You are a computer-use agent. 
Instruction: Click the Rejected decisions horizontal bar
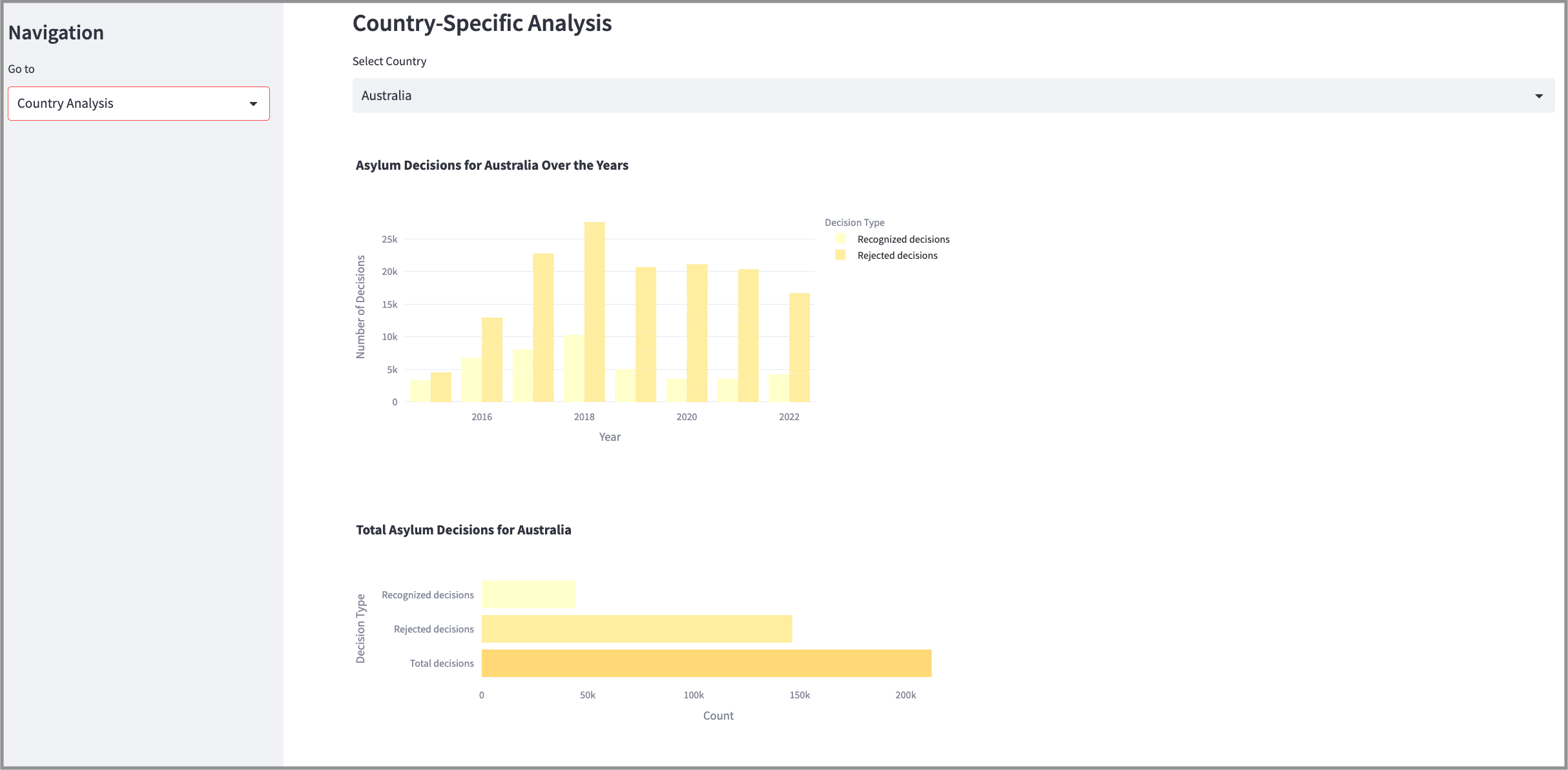point(636,629)
